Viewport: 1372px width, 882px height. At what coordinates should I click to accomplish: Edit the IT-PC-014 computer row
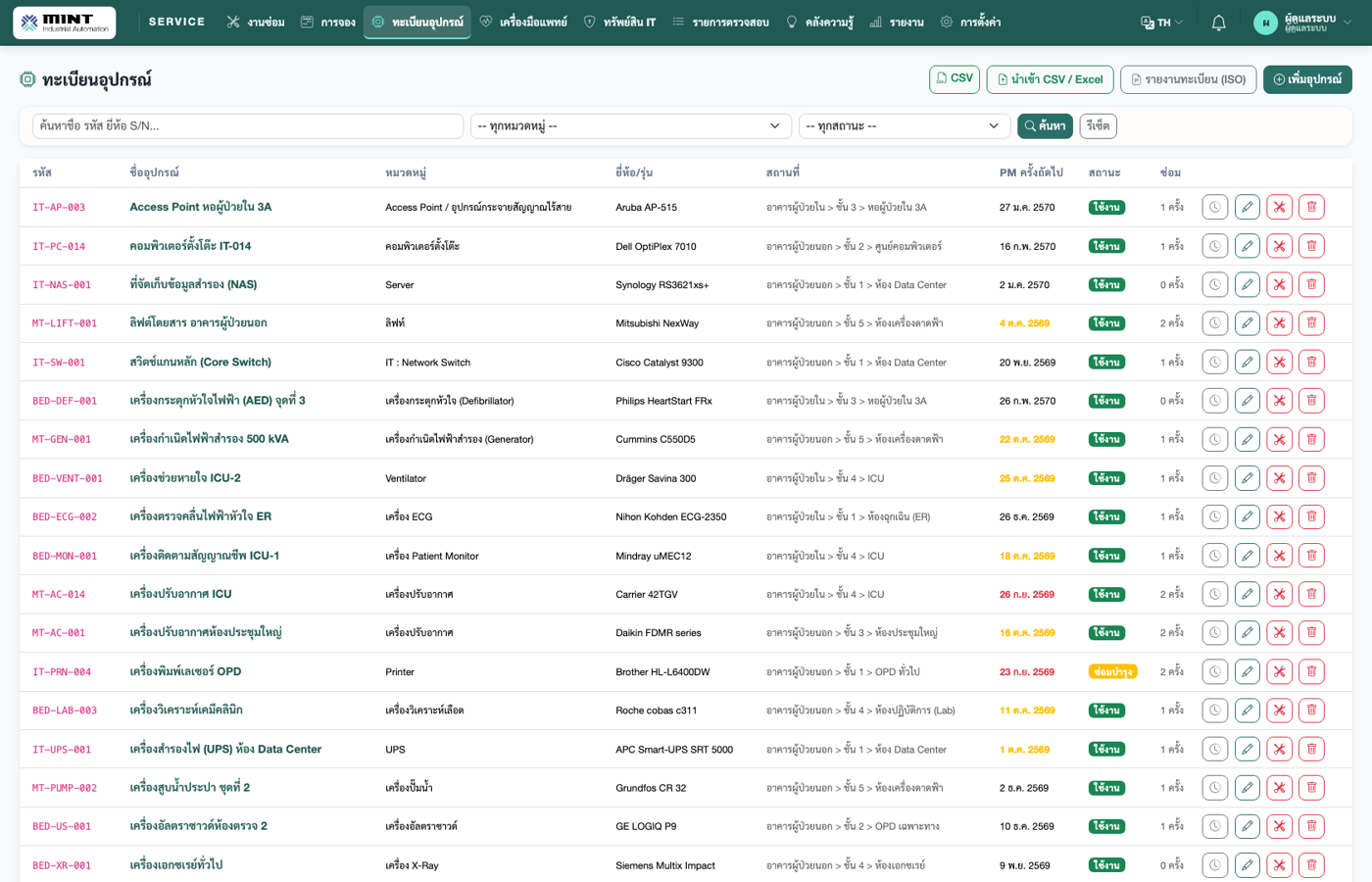point(1247,246)
